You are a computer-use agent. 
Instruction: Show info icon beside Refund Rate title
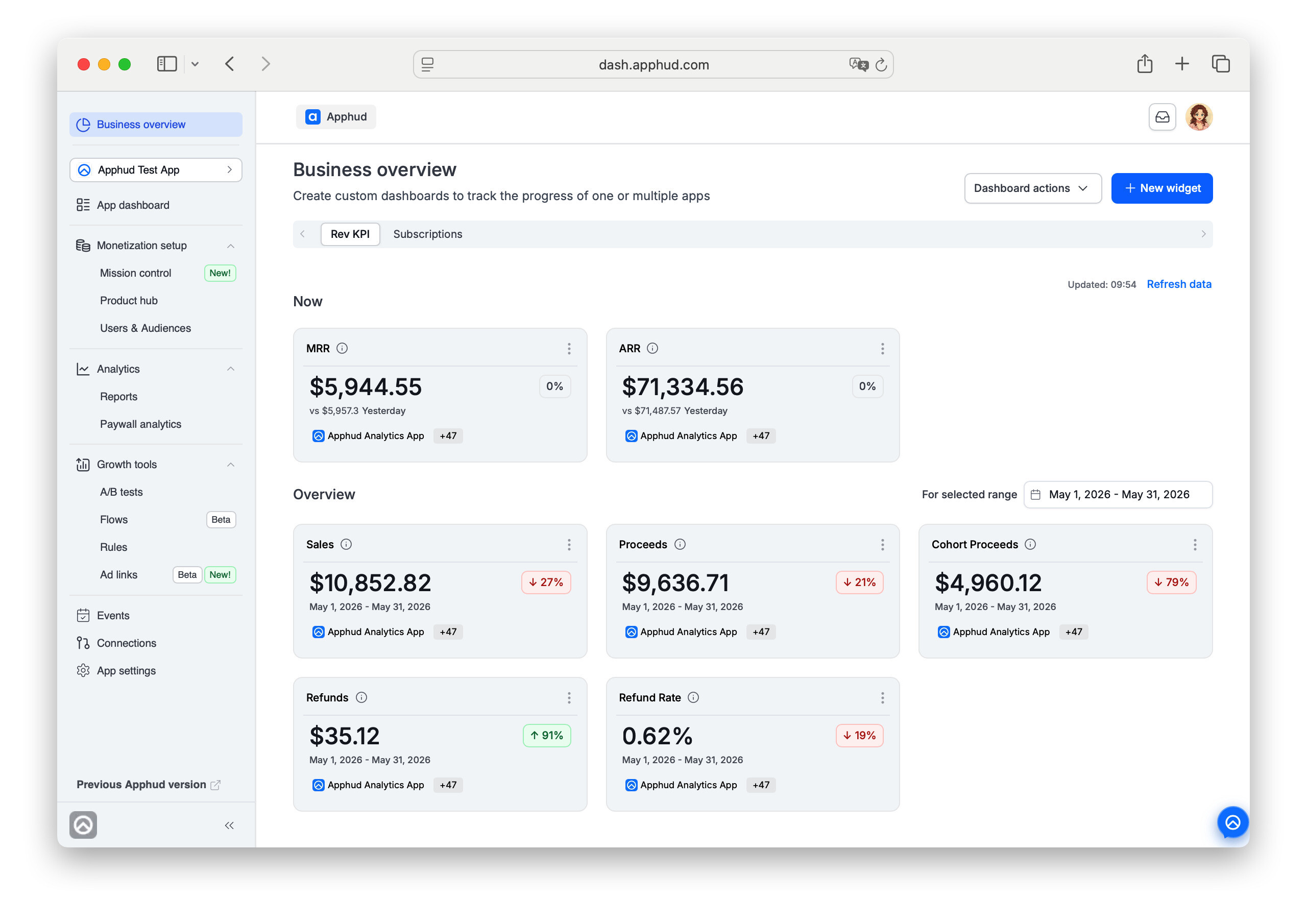click(693, 697)
